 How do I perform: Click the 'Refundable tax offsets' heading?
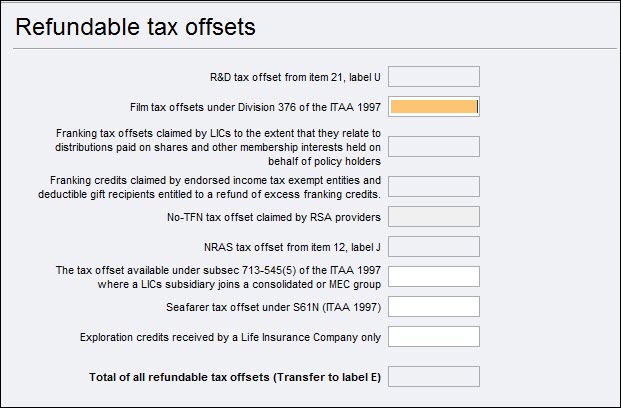click(x=135, y=28)
